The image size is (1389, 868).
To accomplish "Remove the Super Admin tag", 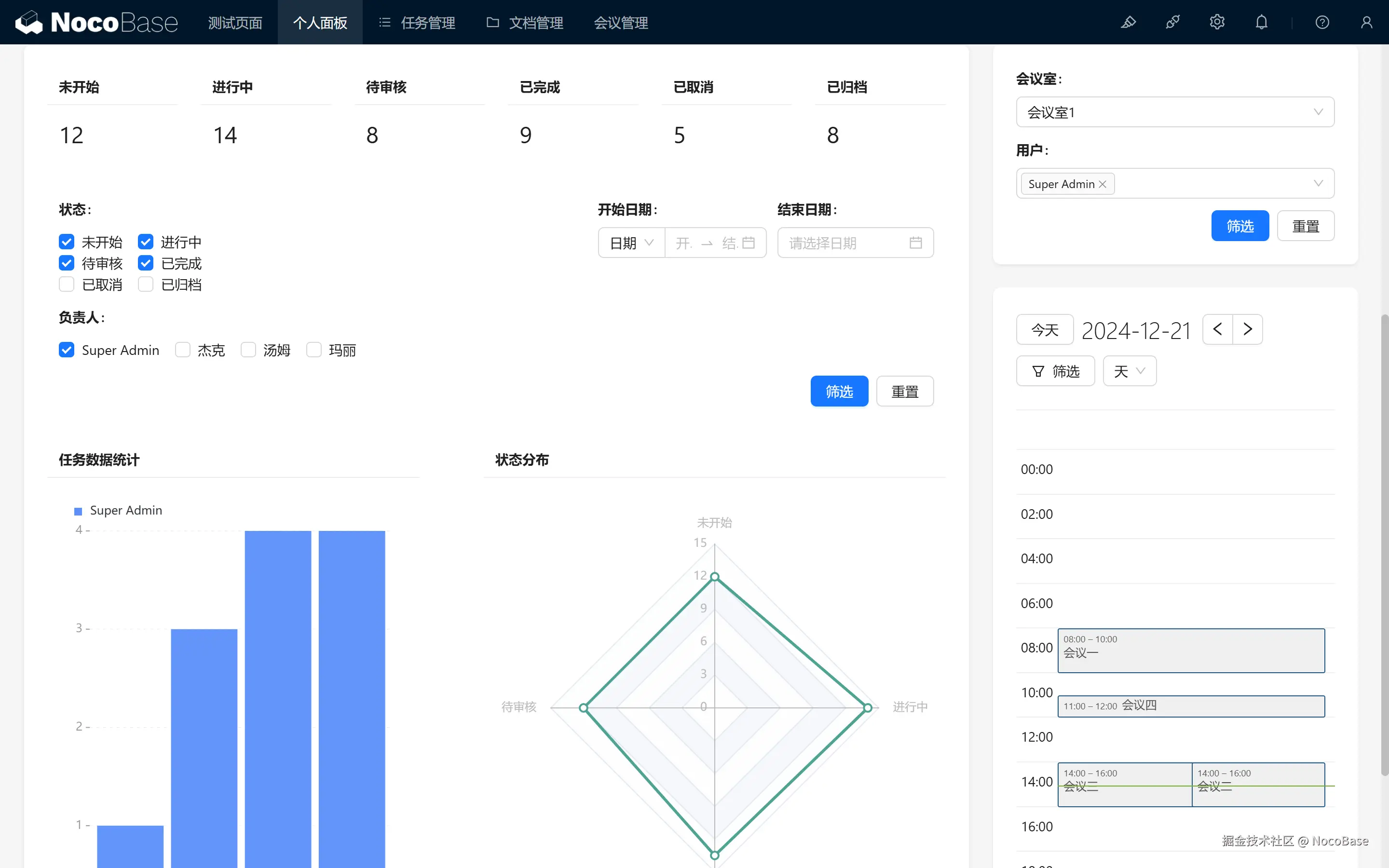I will tap(1103, 184).
